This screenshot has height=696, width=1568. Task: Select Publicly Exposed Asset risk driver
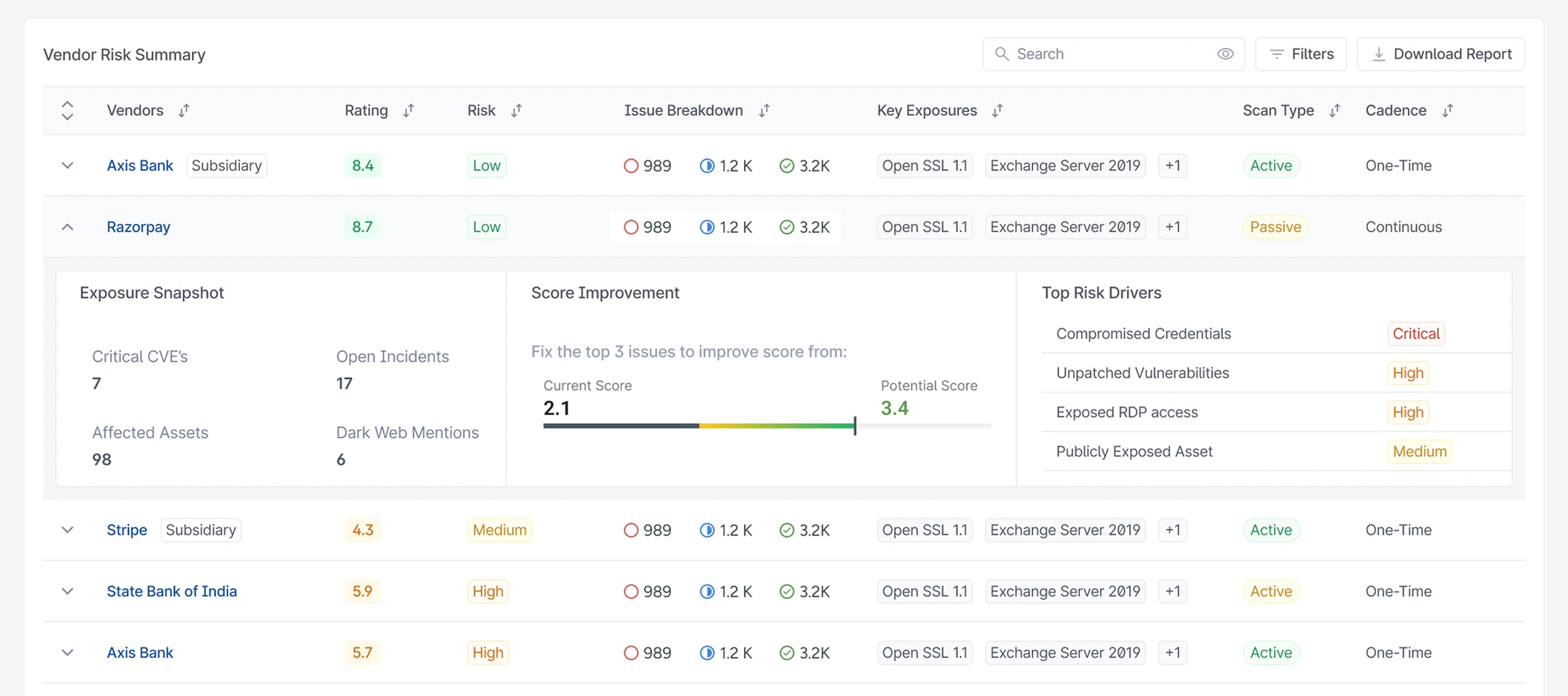point(1134,451)
